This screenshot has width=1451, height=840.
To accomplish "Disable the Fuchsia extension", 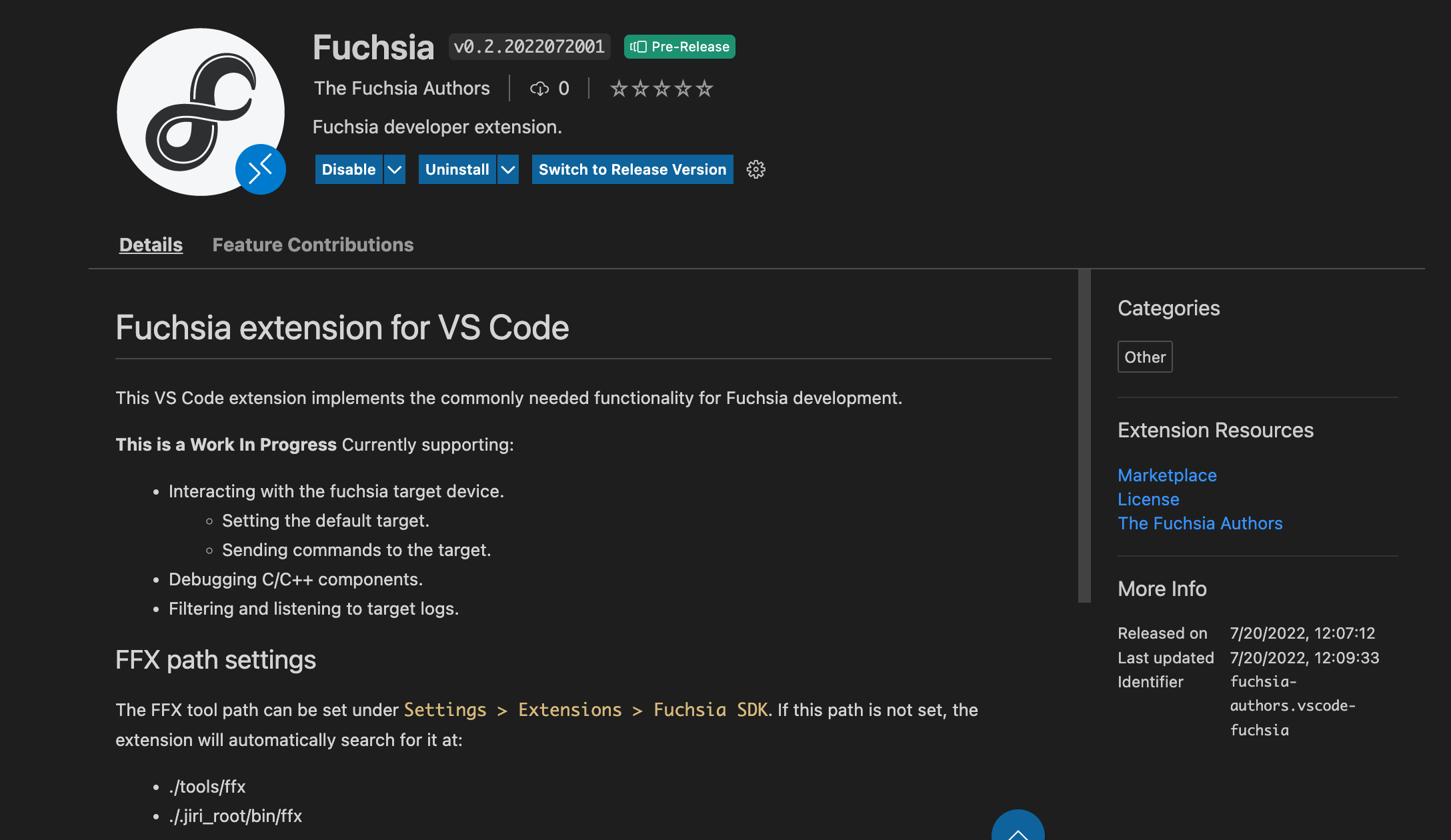I will 347,169.
